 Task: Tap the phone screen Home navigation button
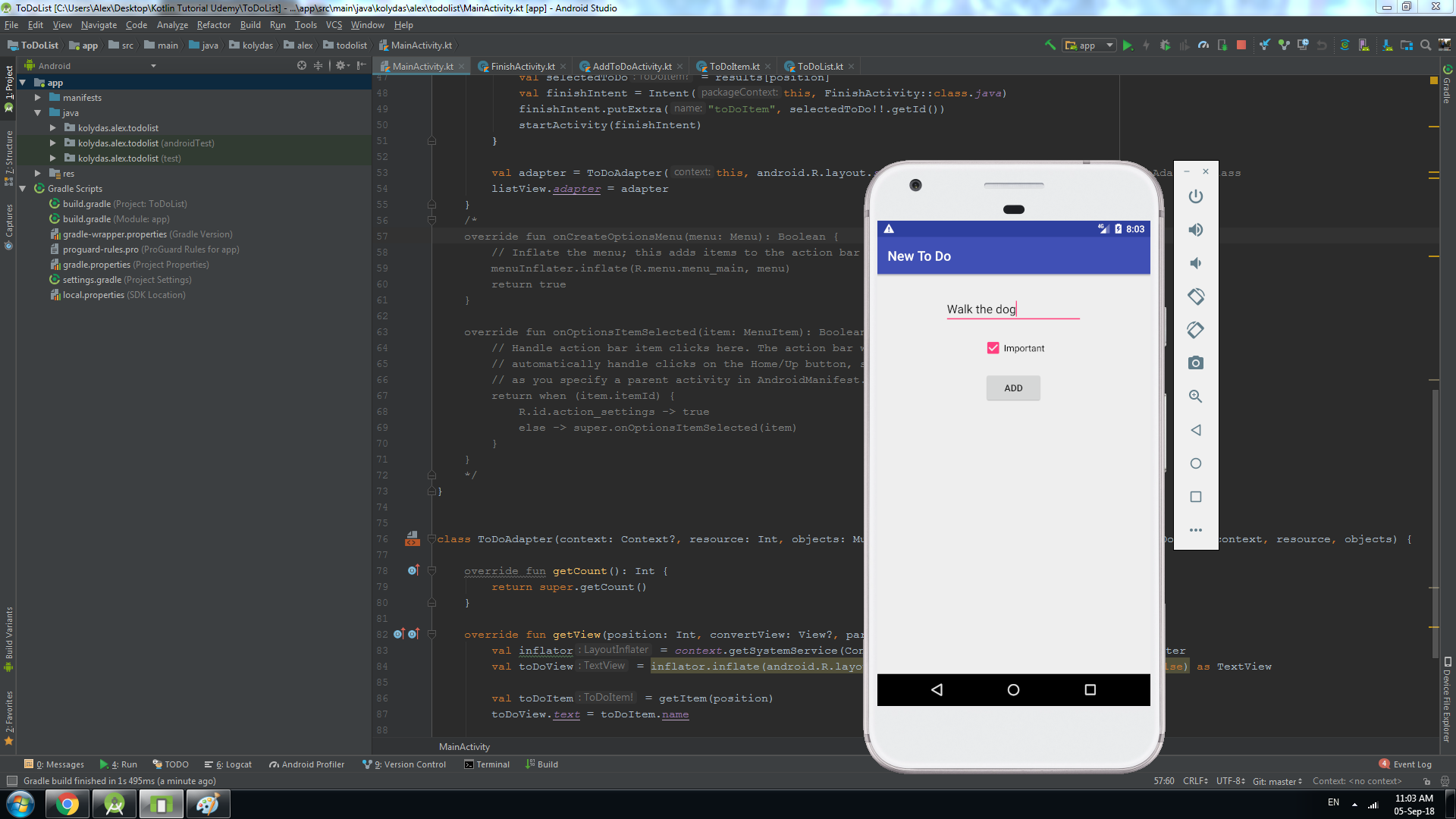click(1013, 690)
